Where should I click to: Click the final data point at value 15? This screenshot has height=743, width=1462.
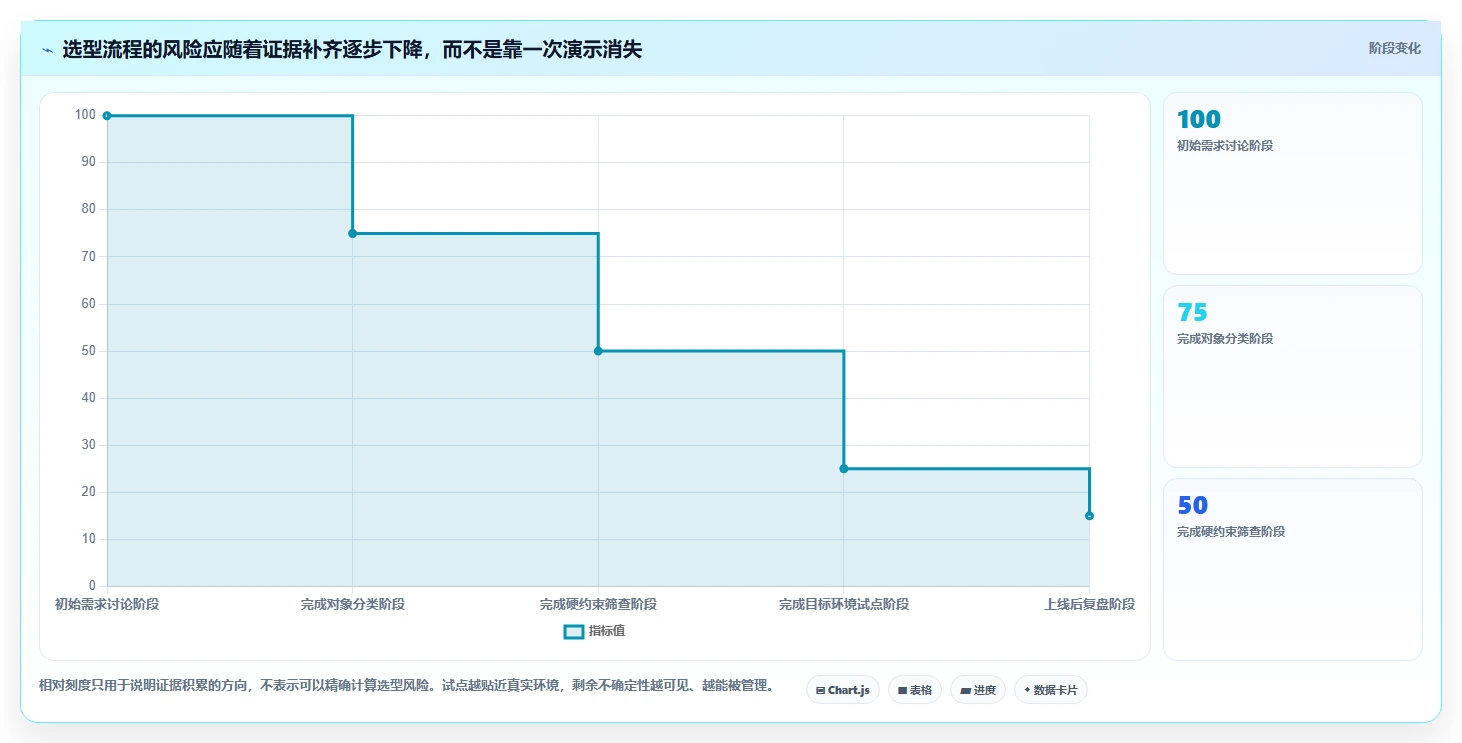pyautogui.click(x=1089, y=516)
